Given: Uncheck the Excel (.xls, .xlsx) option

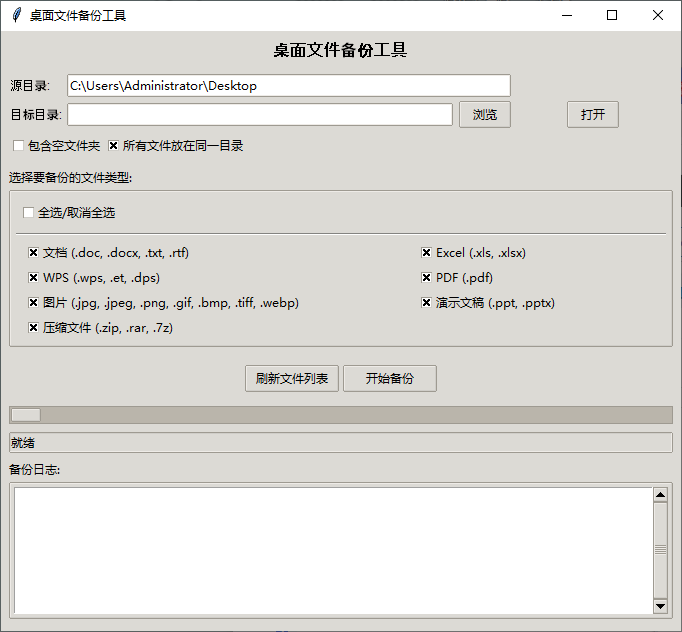Looking at the screenshot, I should 426,253.
